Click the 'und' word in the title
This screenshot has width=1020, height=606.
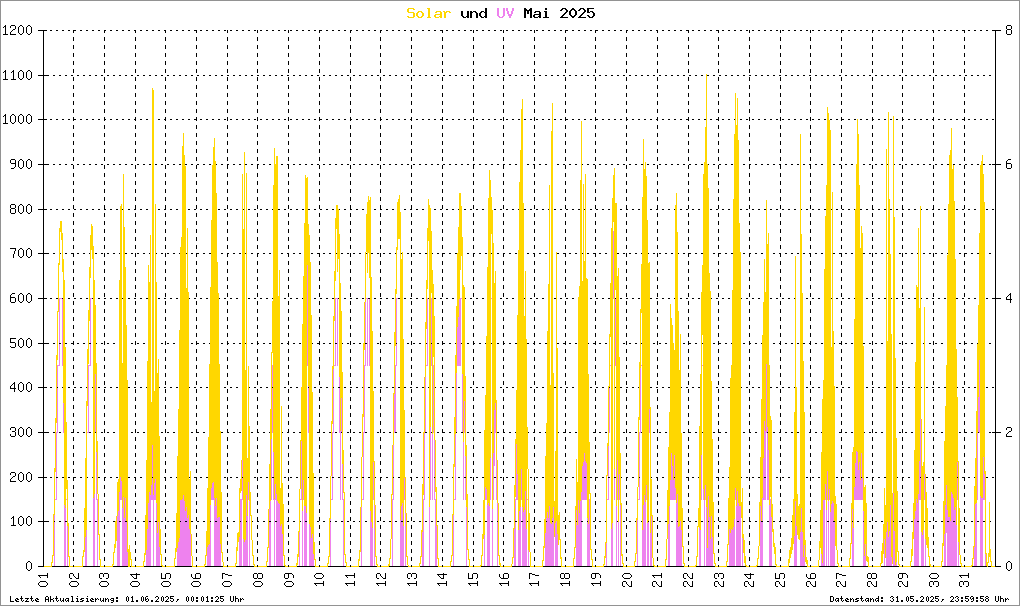474,13
